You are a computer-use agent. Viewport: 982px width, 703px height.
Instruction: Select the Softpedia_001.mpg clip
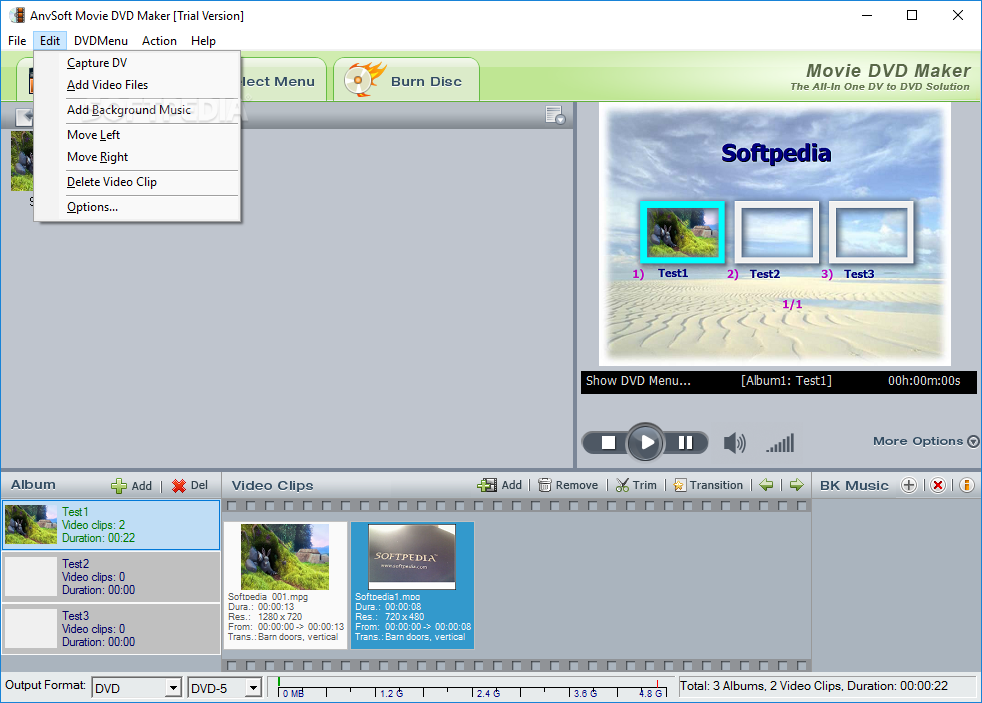[x=286, y=585]
